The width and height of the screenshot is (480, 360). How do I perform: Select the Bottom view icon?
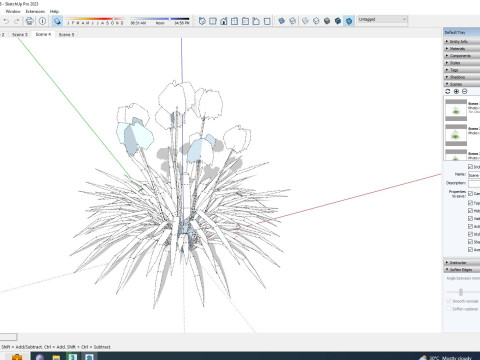click(x=267, y=21)
